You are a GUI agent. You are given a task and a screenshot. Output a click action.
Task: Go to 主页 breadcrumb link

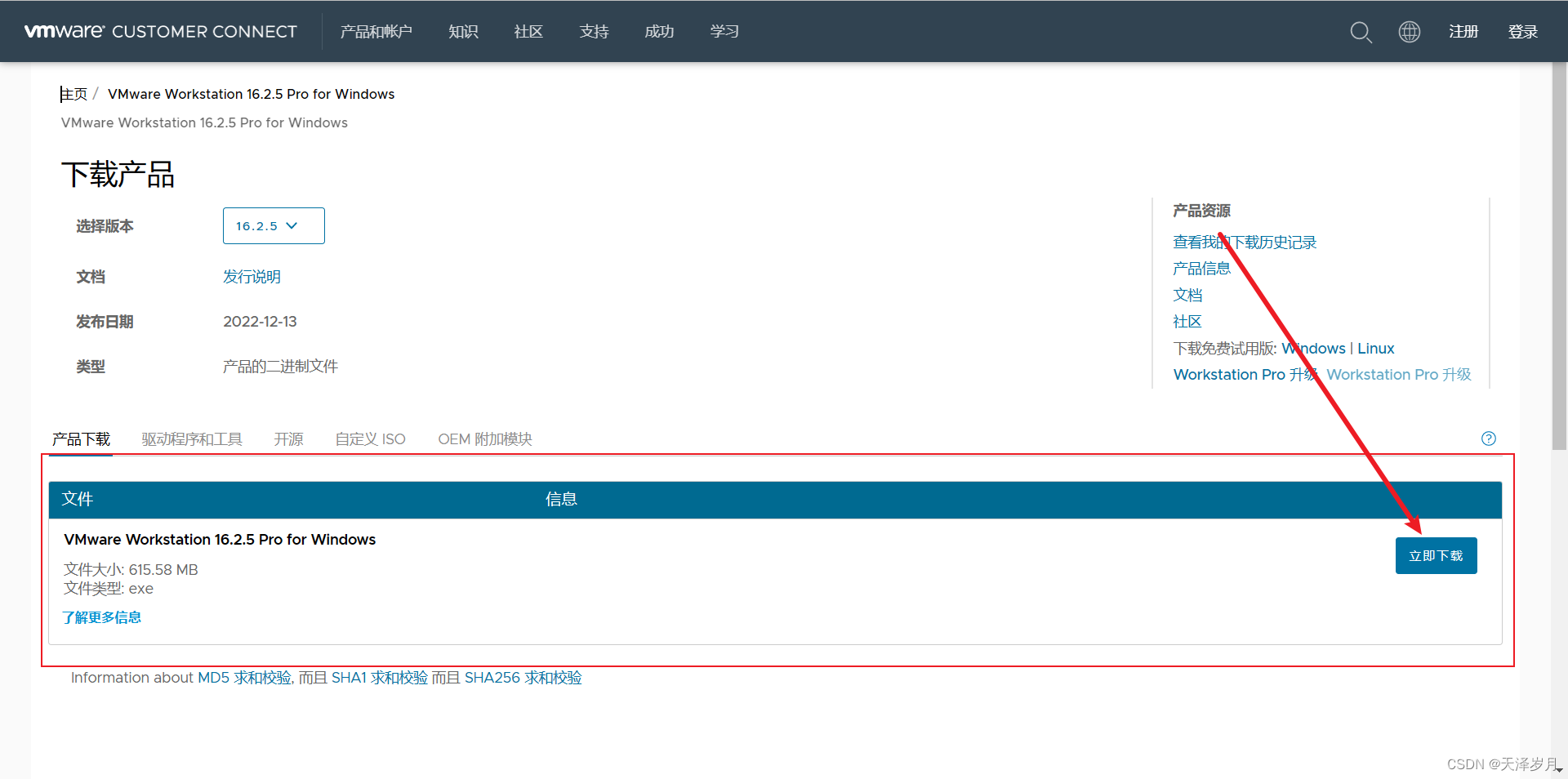click(x=73, y=94)
